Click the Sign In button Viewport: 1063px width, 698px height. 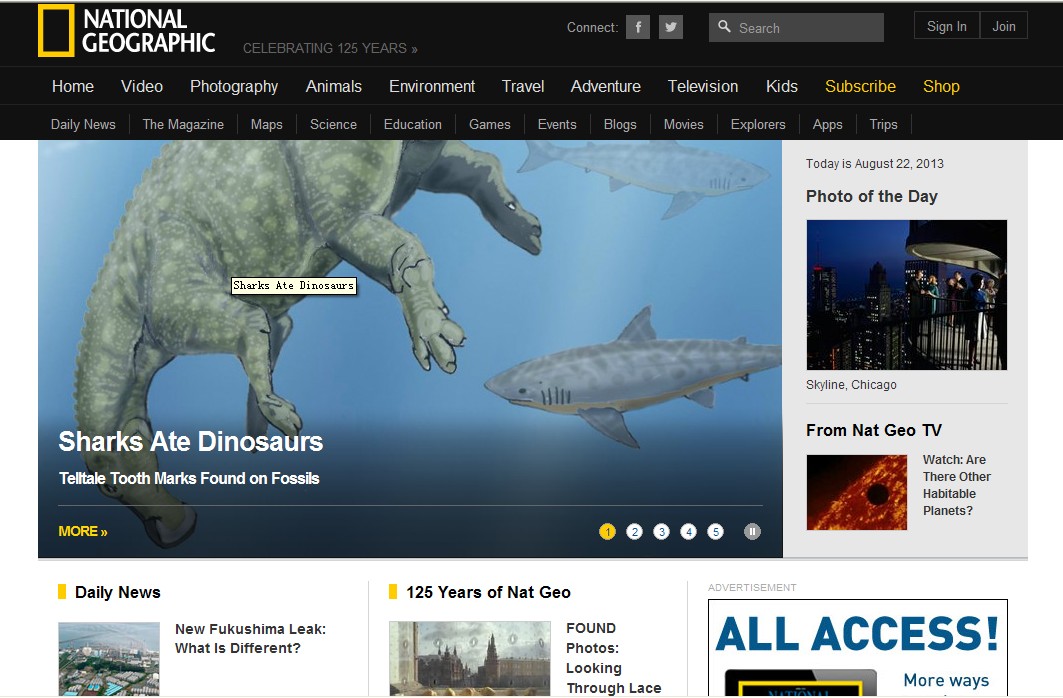946,26
